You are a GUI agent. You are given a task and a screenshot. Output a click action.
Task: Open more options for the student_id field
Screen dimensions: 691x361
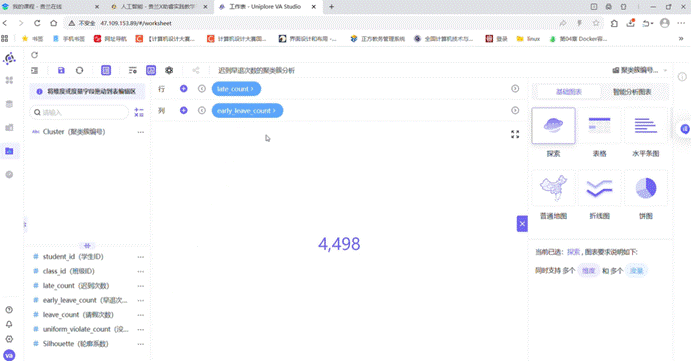click(141, 257)
